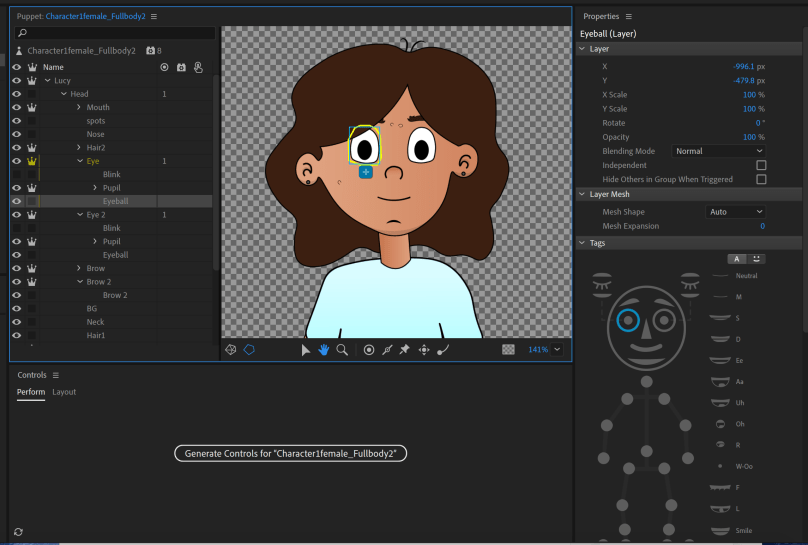
Task: Expand the Brow group
Action: pos(79,268)
